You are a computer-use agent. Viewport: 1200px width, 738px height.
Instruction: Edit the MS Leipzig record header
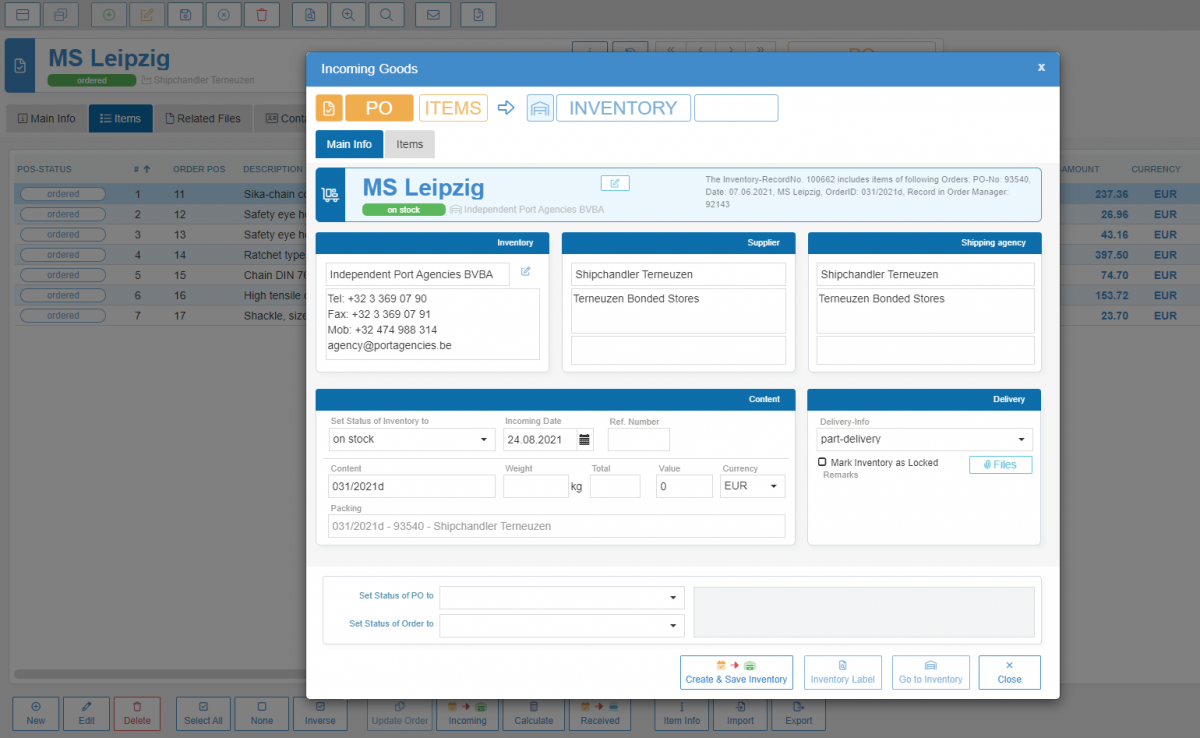coord(615,183)
